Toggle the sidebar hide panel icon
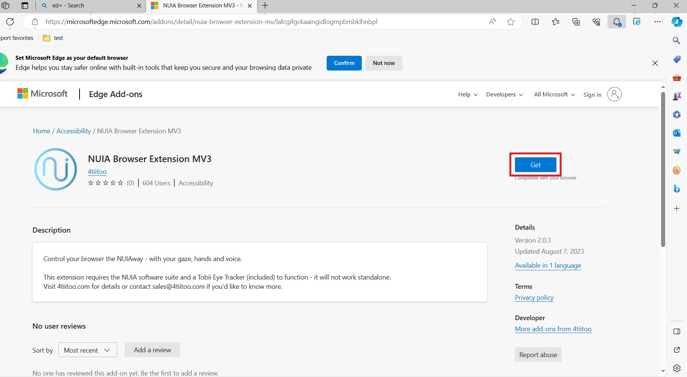687x377 pixels. click(676, 331)
